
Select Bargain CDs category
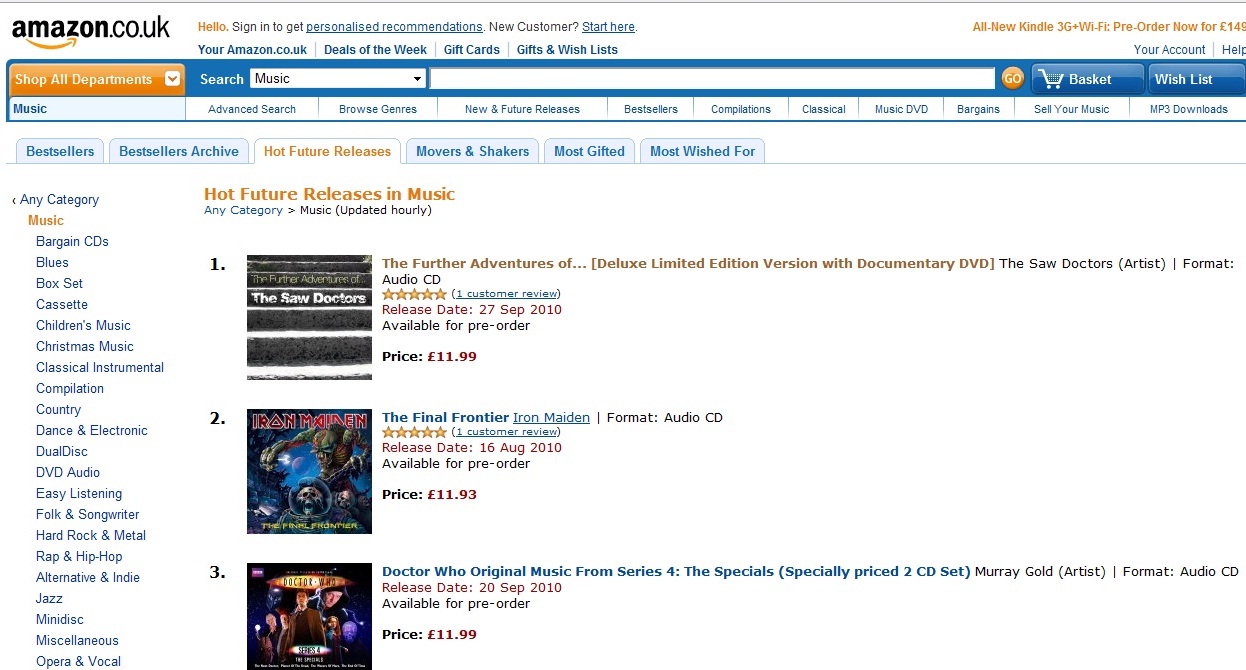click(x=72, y=241)
